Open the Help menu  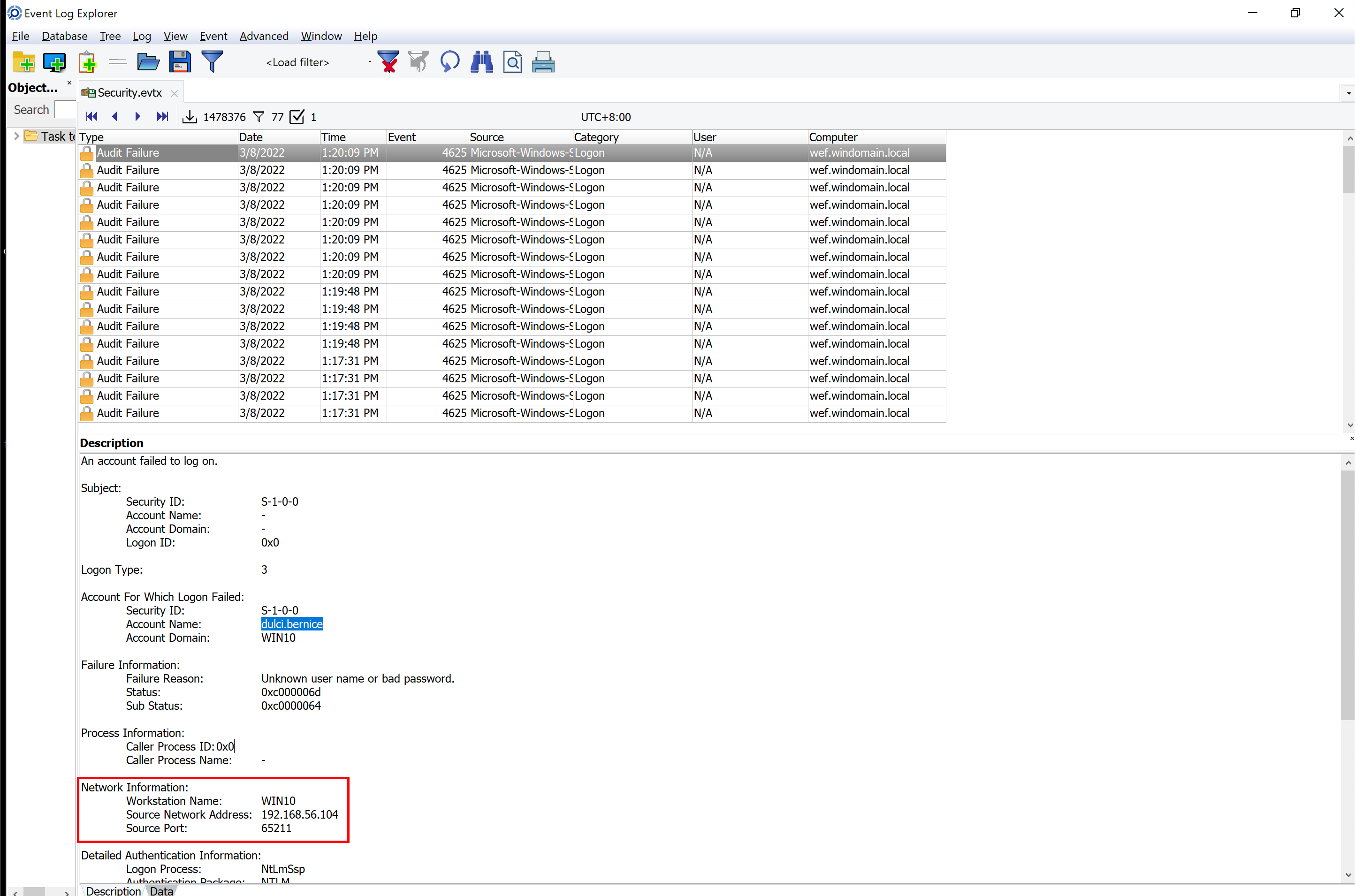tap(366, 36)
